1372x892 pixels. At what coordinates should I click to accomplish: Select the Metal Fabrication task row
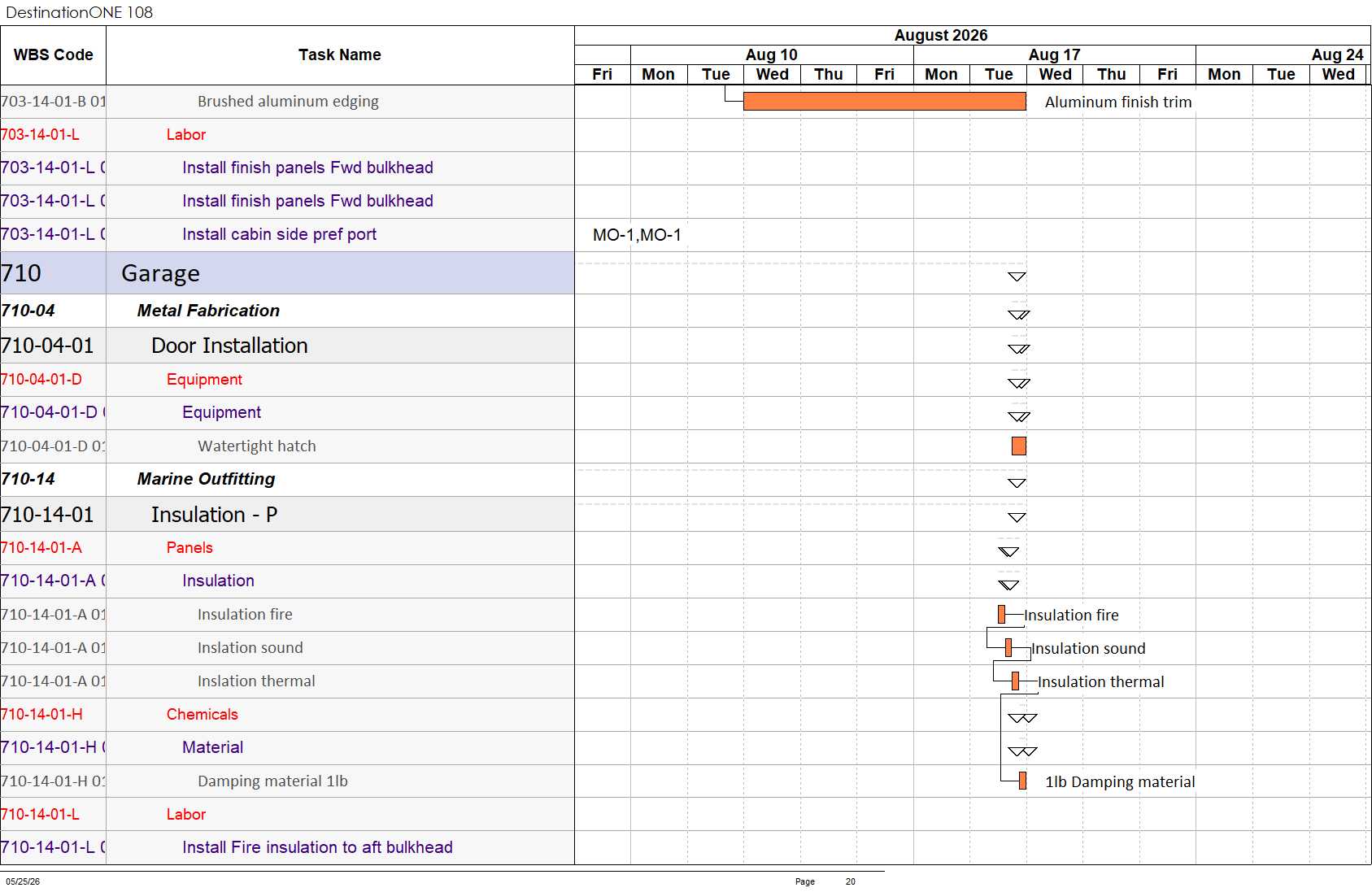coord(287,311)
